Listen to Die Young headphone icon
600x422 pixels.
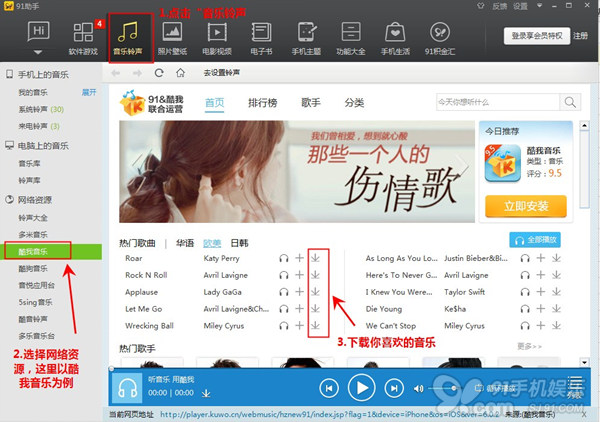[x=525, y=309]
